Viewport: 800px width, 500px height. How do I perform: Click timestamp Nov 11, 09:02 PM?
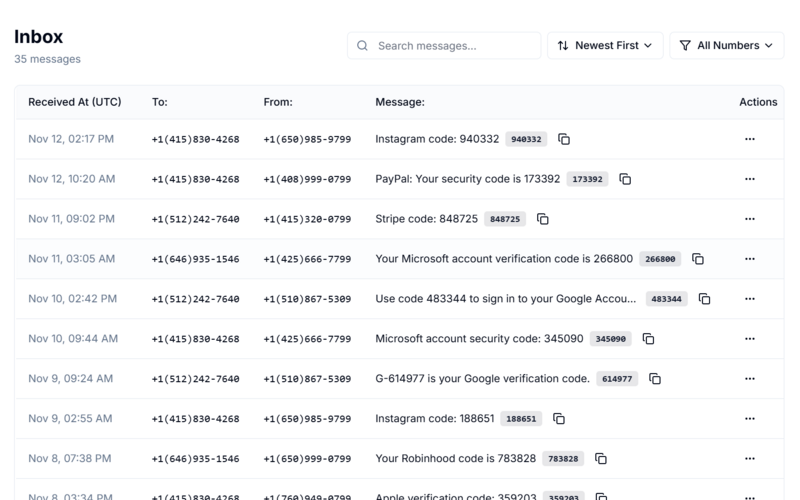pos(71,219)
